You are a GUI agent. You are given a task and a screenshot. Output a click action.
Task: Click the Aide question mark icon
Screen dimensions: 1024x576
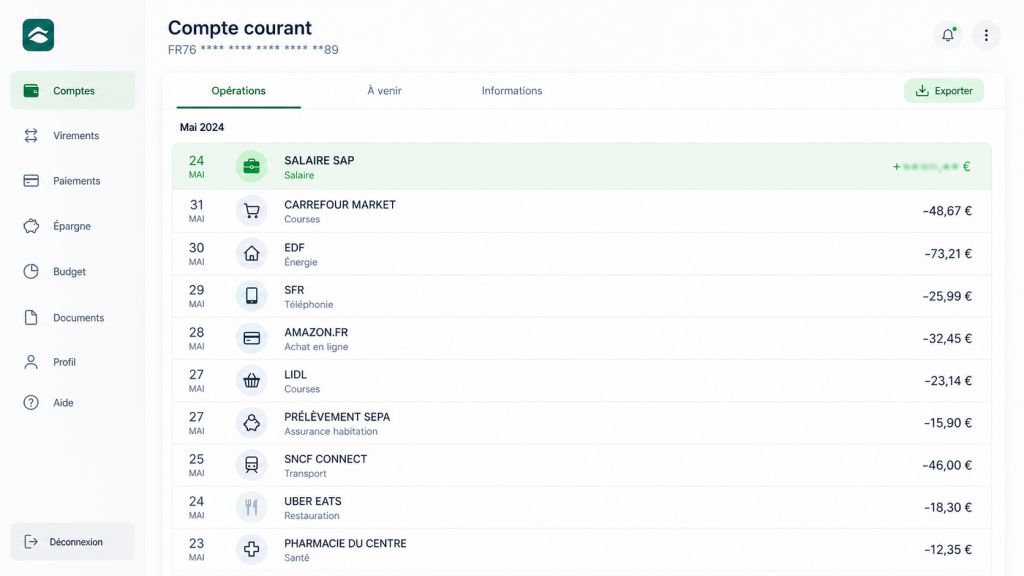31,403
